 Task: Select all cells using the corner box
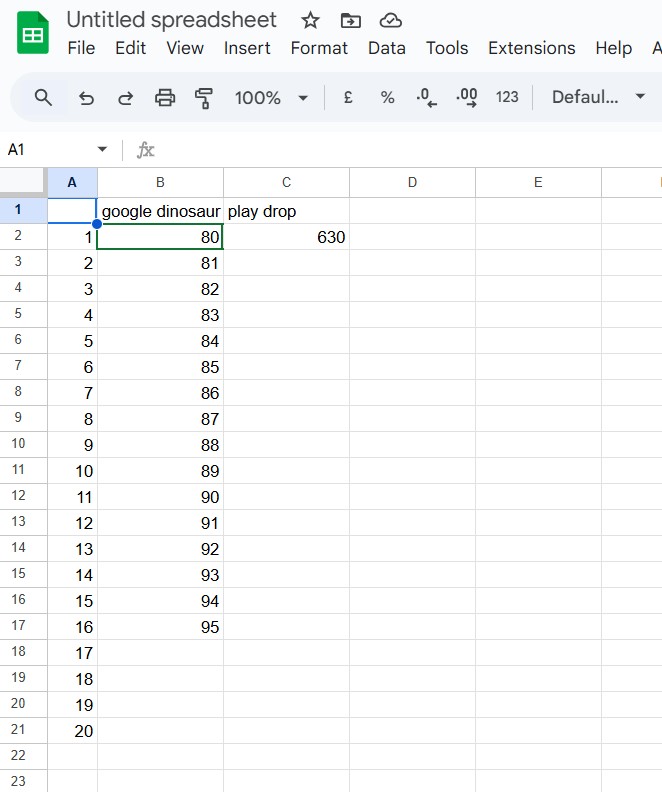click(23, 182)
